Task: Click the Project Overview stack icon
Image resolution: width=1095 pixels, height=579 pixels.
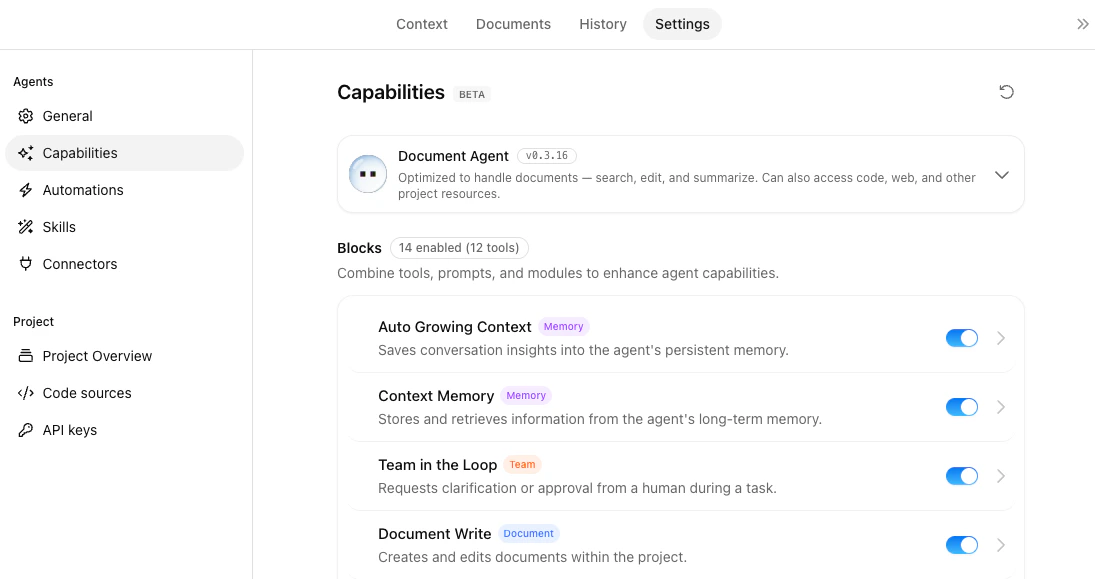Action: pos(26,356)
